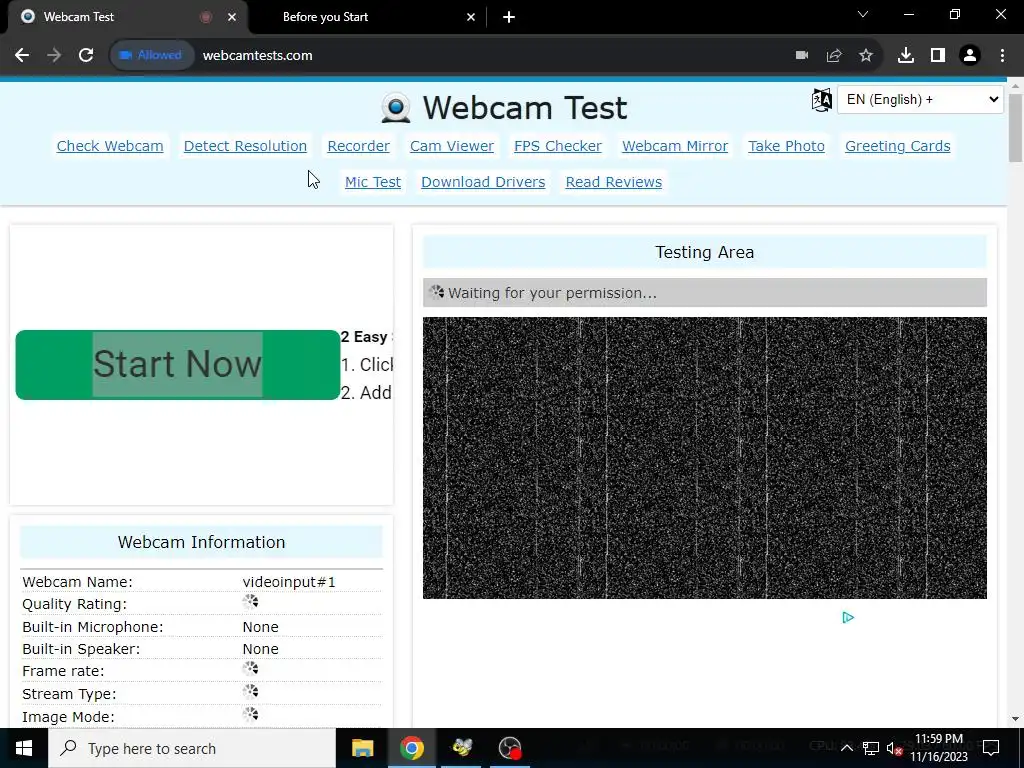Show hidden tray icons chevron
The image size is (1024, 768).
(x=846, y=748)
